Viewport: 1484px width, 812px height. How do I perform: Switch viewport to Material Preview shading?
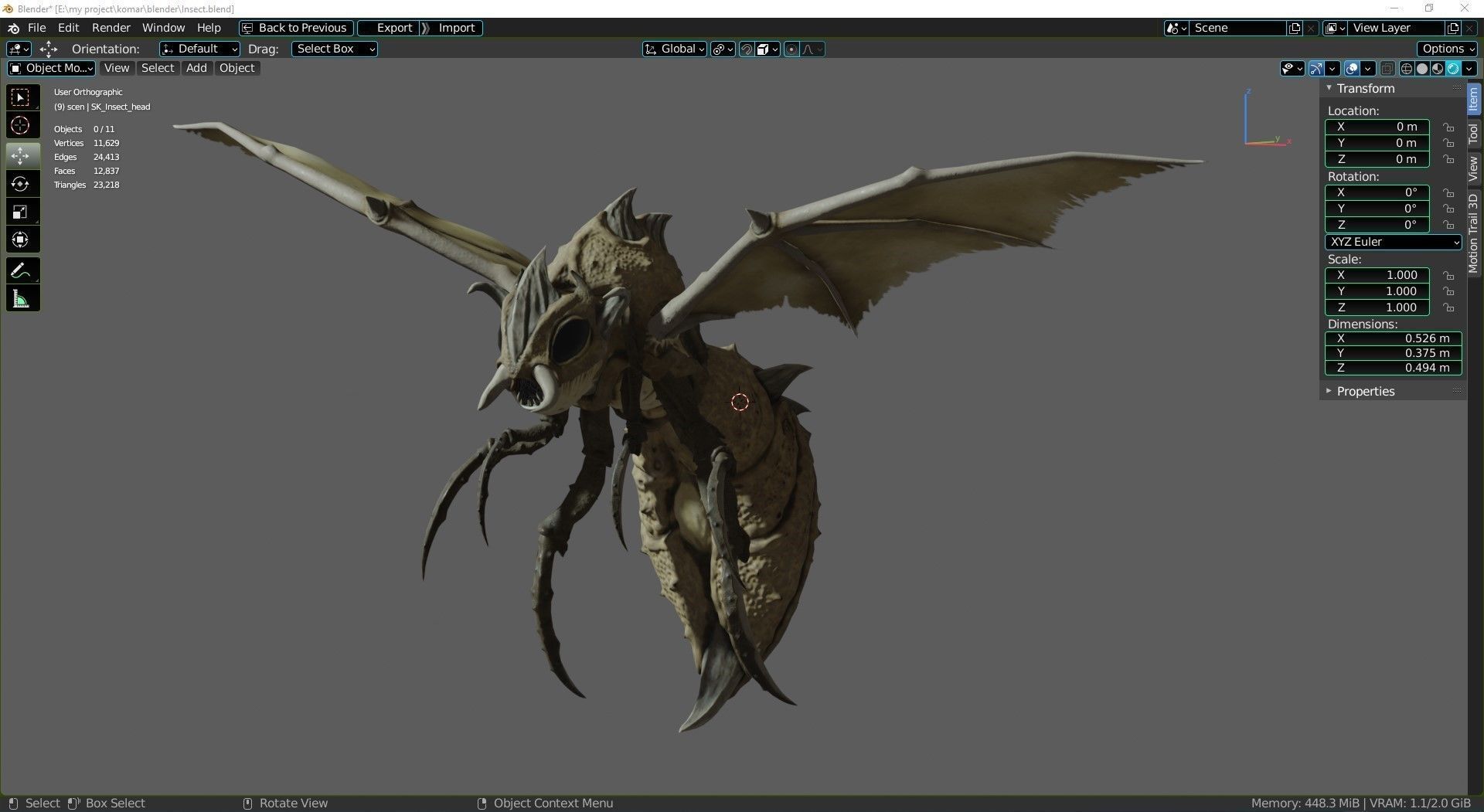point(1437,68)
